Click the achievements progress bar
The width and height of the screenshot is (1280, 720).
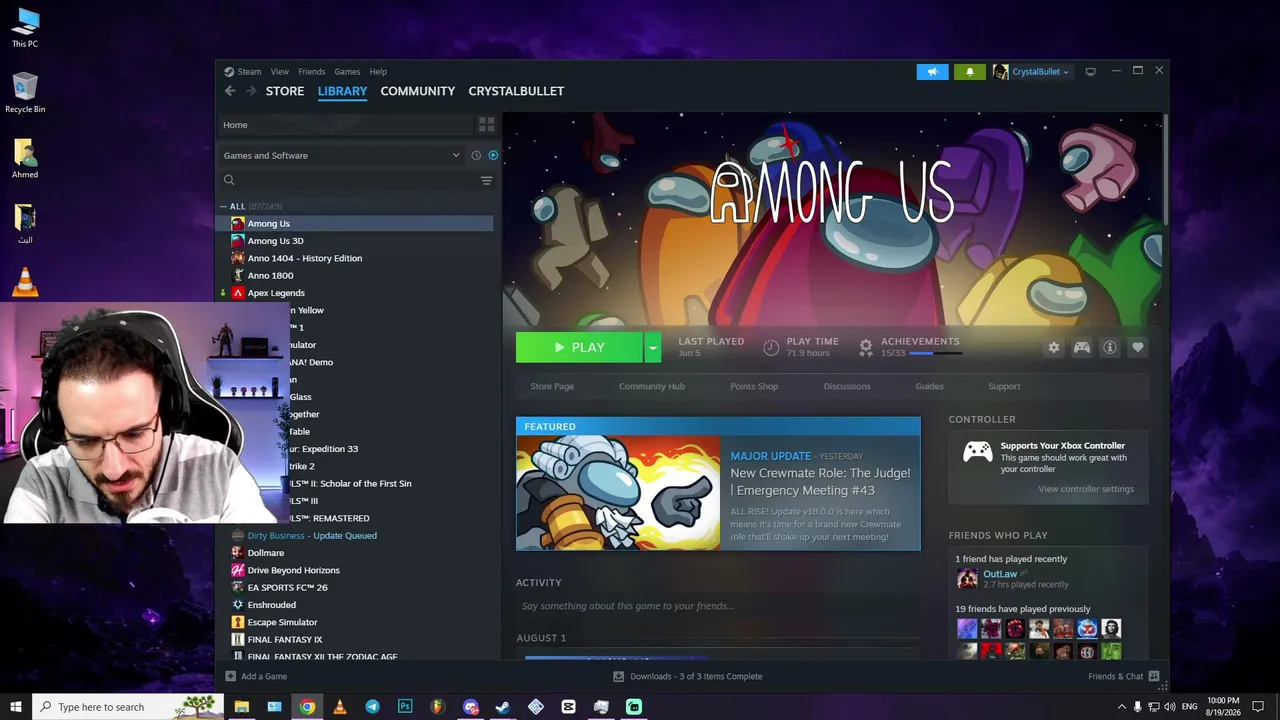[935, 353]
